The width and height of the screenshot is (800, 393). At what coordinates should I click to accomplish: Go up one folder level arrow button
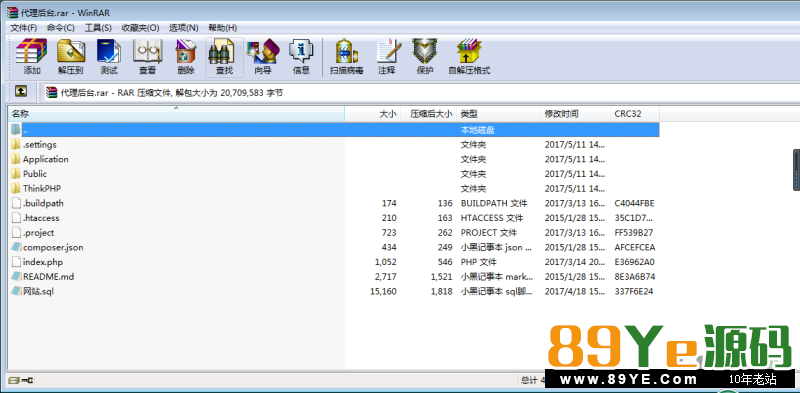20,92
